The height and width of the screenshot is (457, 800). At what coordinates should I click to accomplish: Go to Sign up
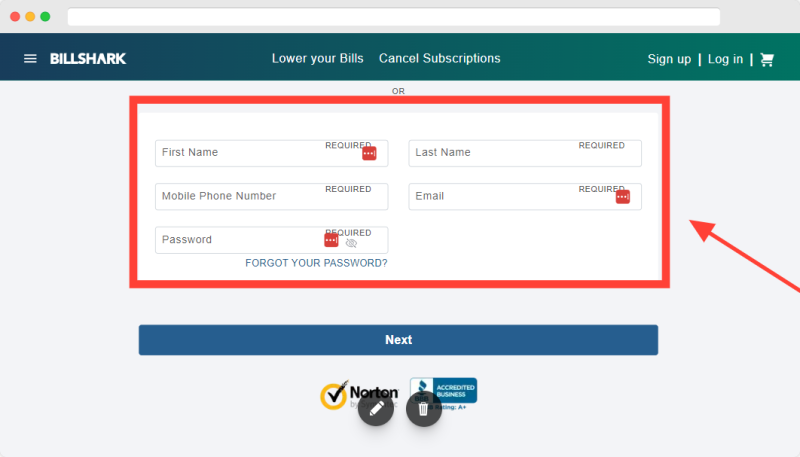(669, 59)
